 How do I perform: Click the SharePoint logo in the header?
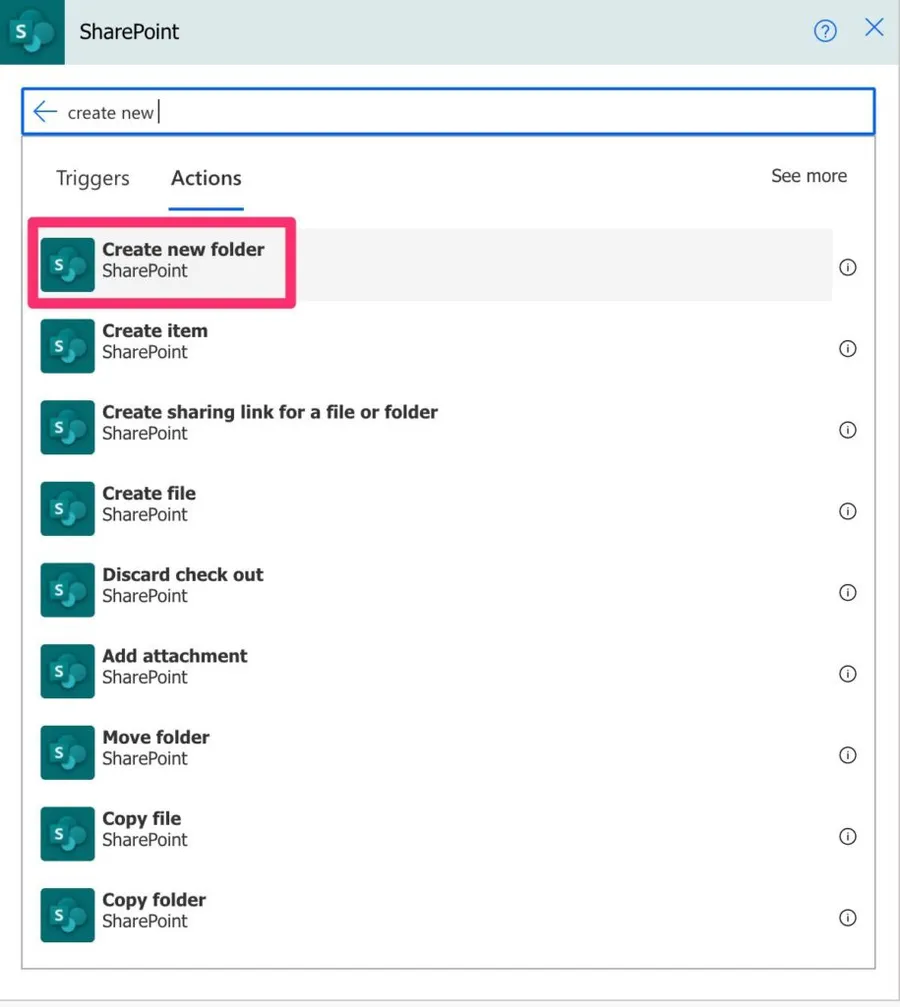pos(32,32)
